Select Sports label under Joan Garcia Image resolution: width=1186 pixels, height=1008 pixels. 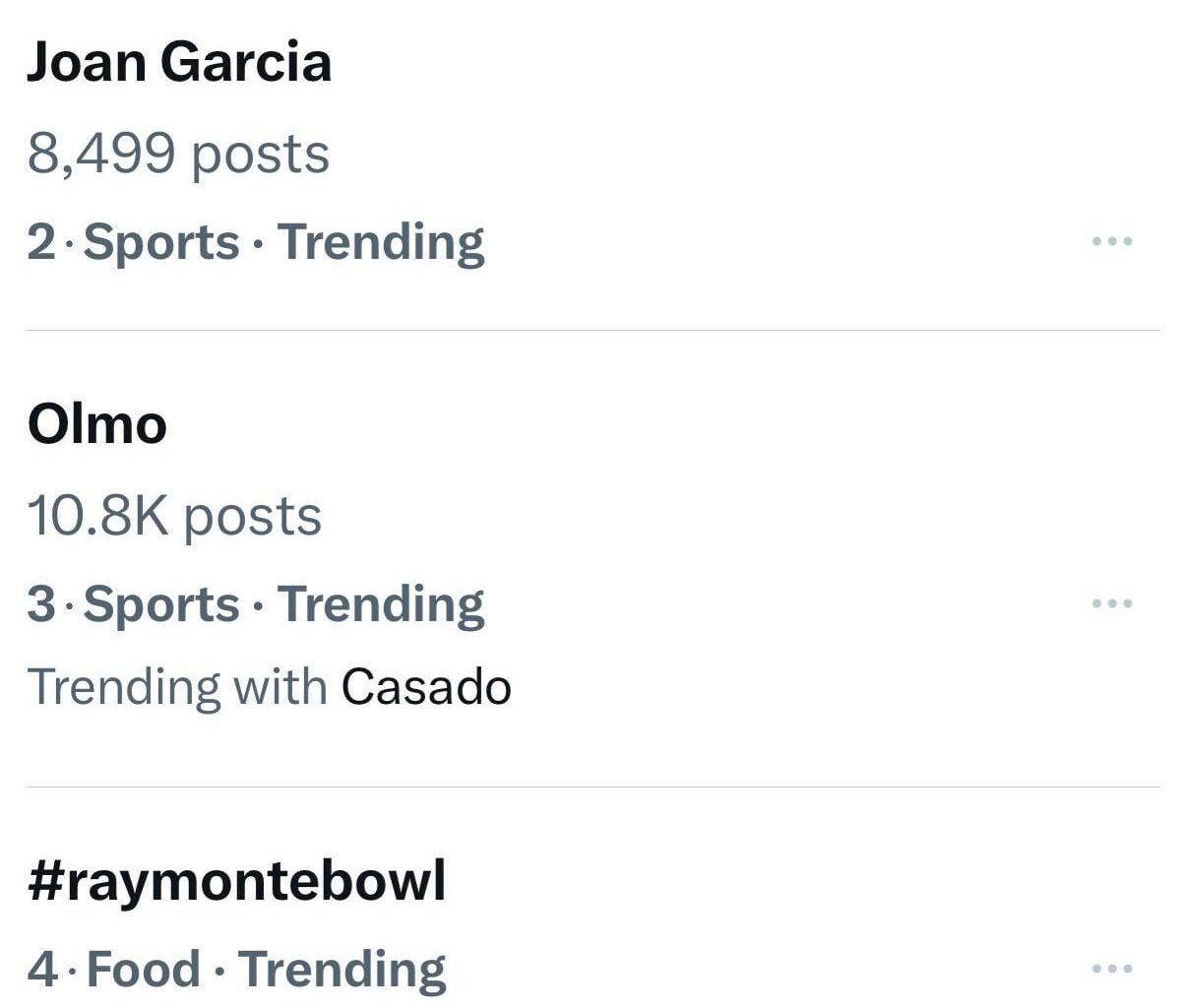[x=161, y=242]
